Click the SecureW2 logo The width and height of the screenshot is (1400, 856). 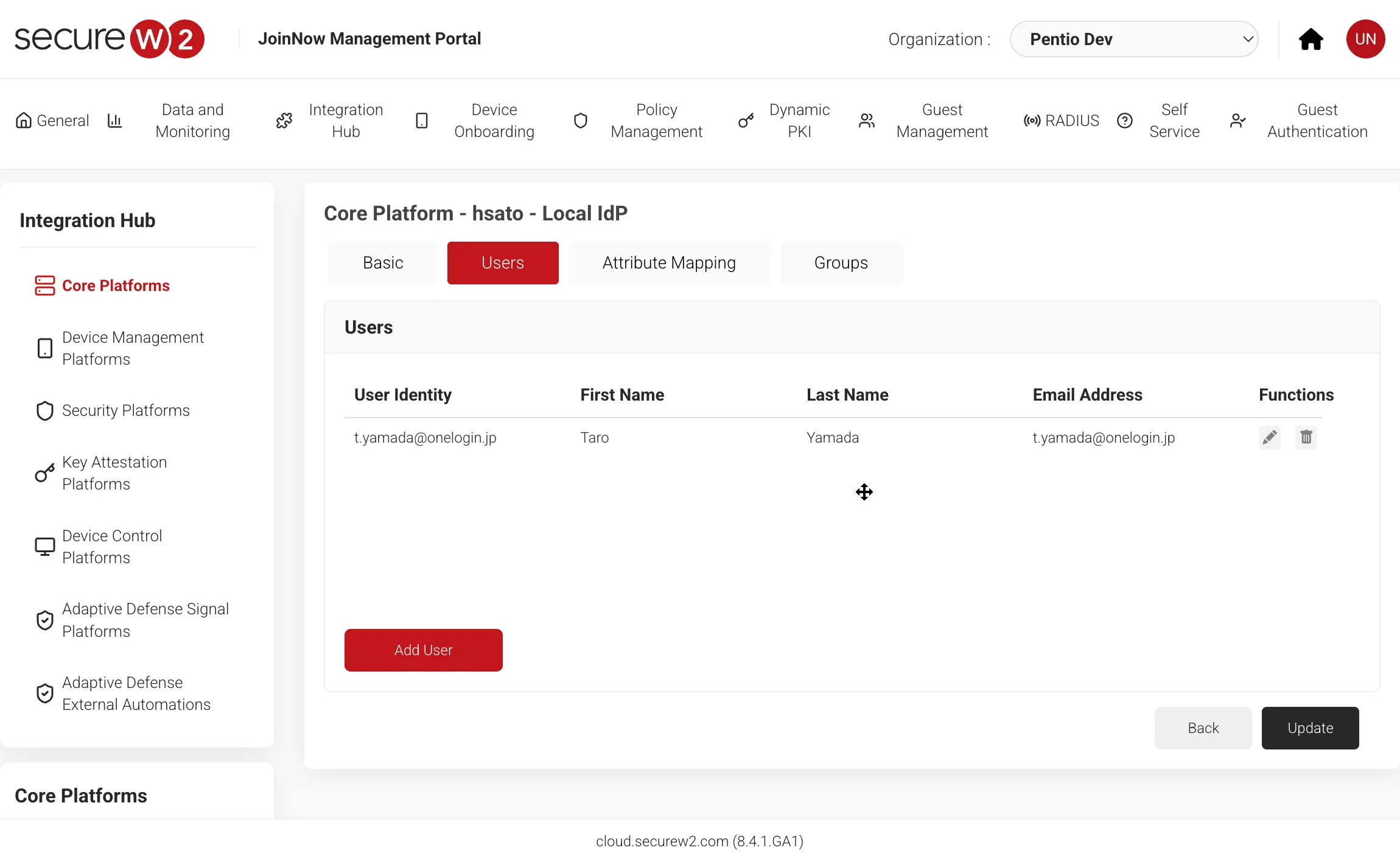[110, 39]
